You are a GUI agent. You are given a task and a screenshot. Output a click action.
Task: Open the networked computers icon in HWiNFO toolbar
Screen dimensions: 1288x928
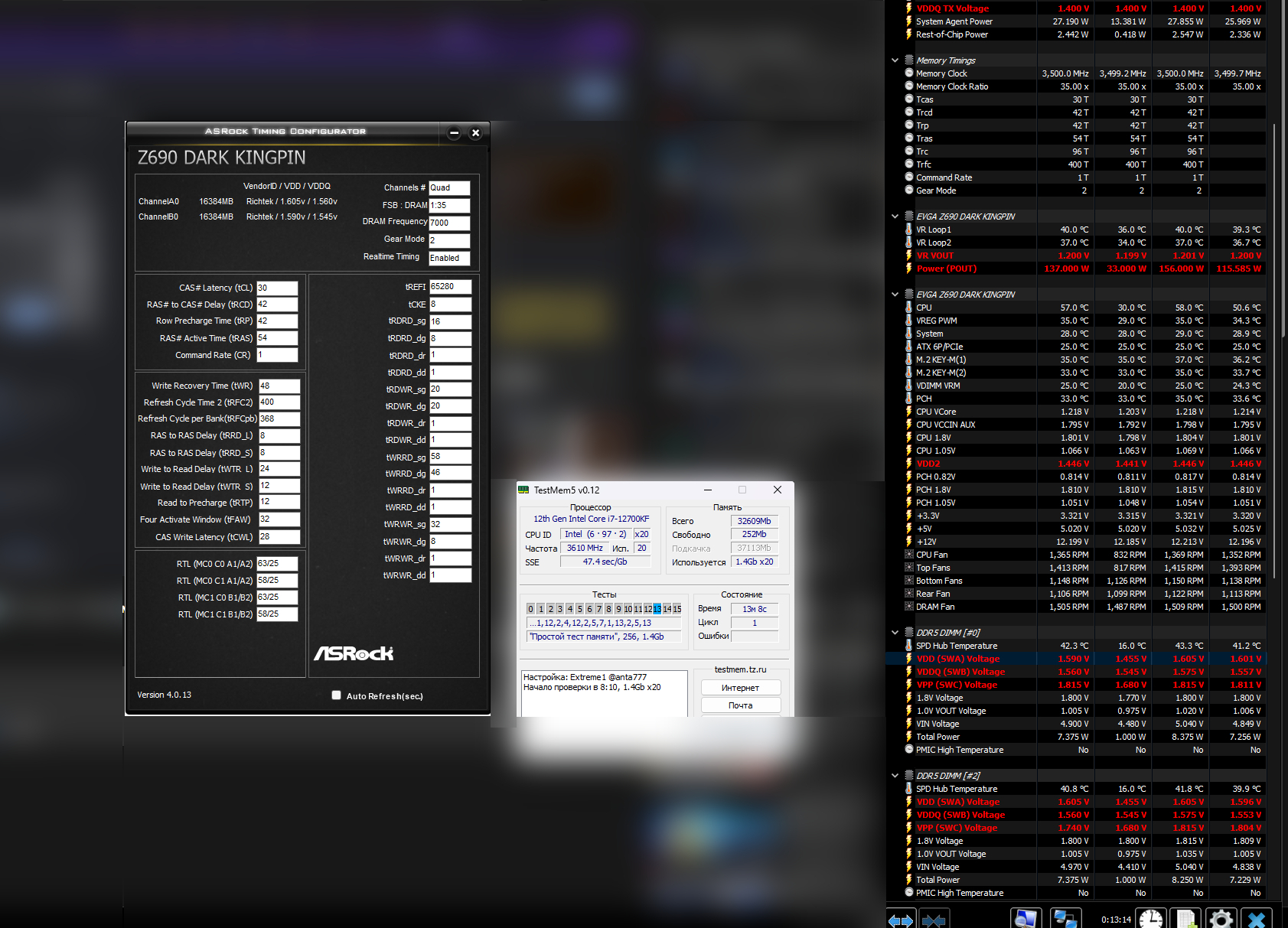[1065, 918]
